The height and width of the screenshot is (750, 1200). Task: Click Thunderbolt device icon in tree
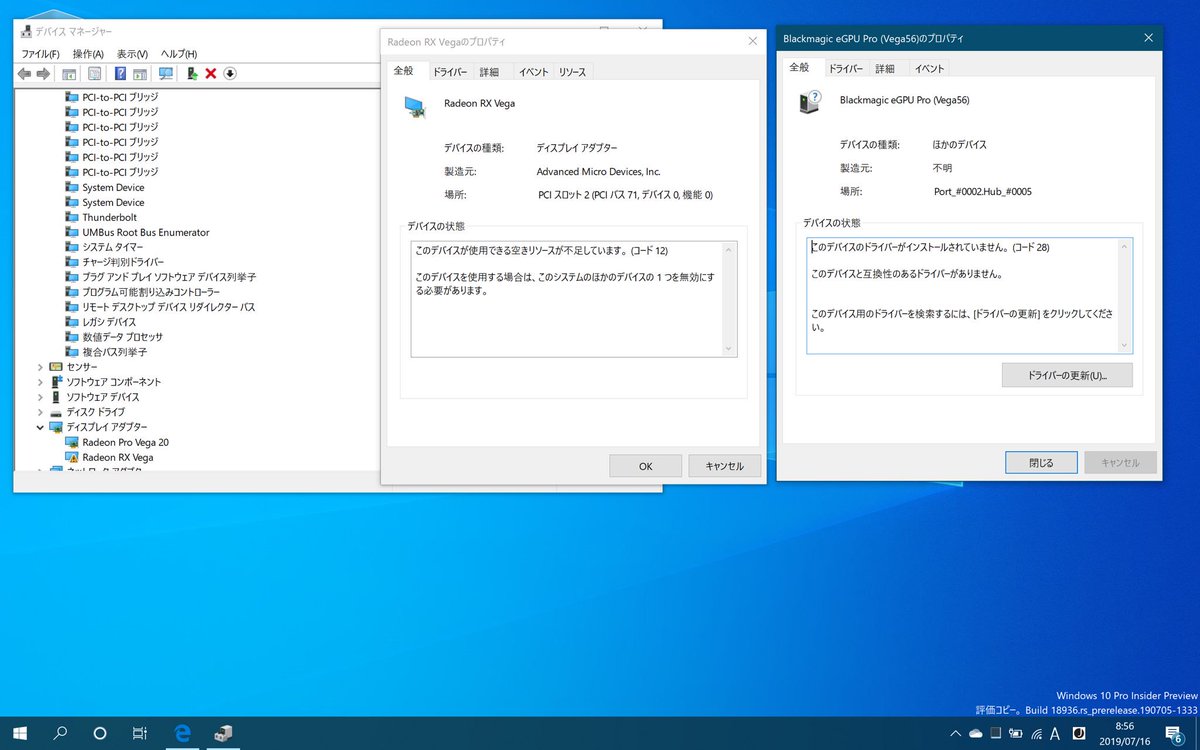pos(71,217)
